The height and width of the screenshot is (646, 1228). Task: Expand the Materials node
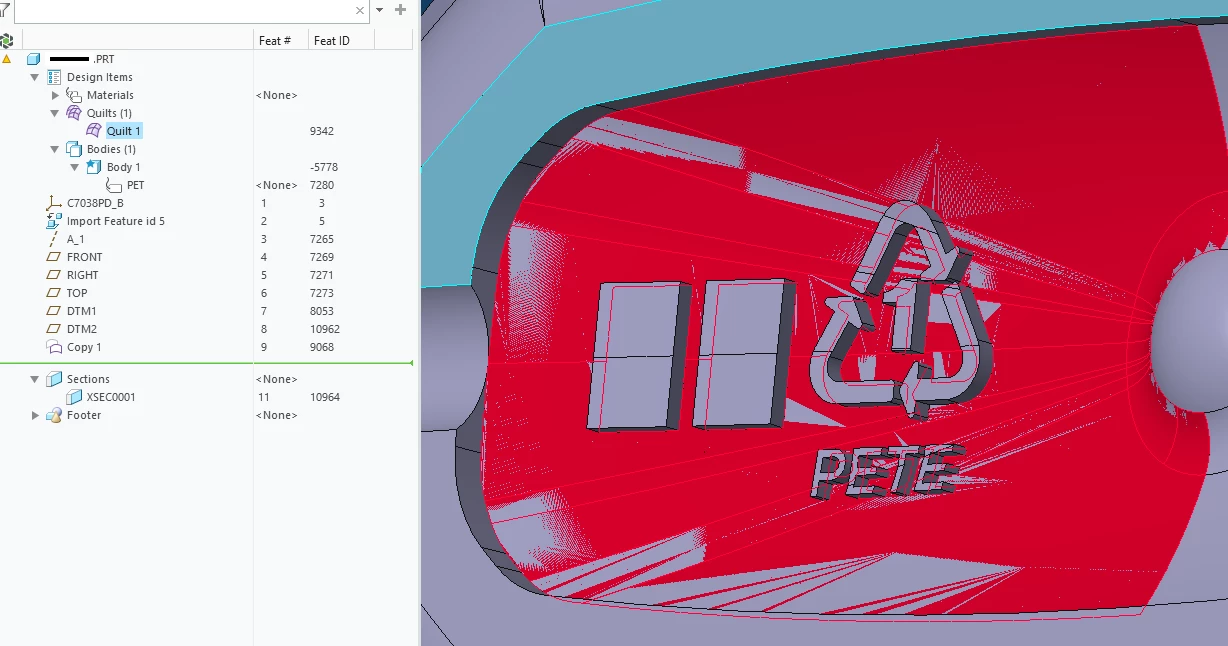[x=55, y=95]
